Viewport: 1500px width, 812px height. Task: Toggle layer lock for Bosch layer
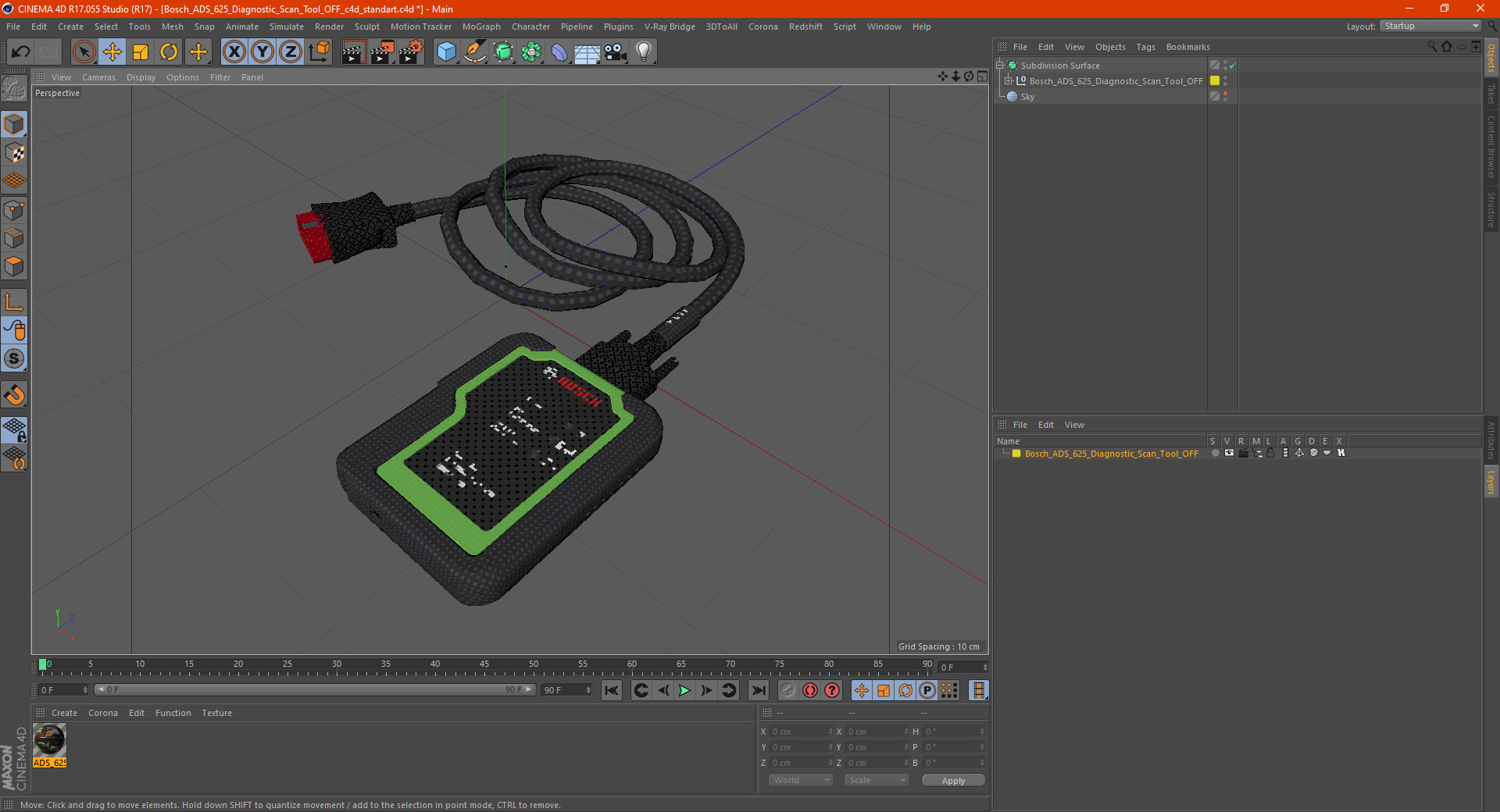(x=1271, y=454)
